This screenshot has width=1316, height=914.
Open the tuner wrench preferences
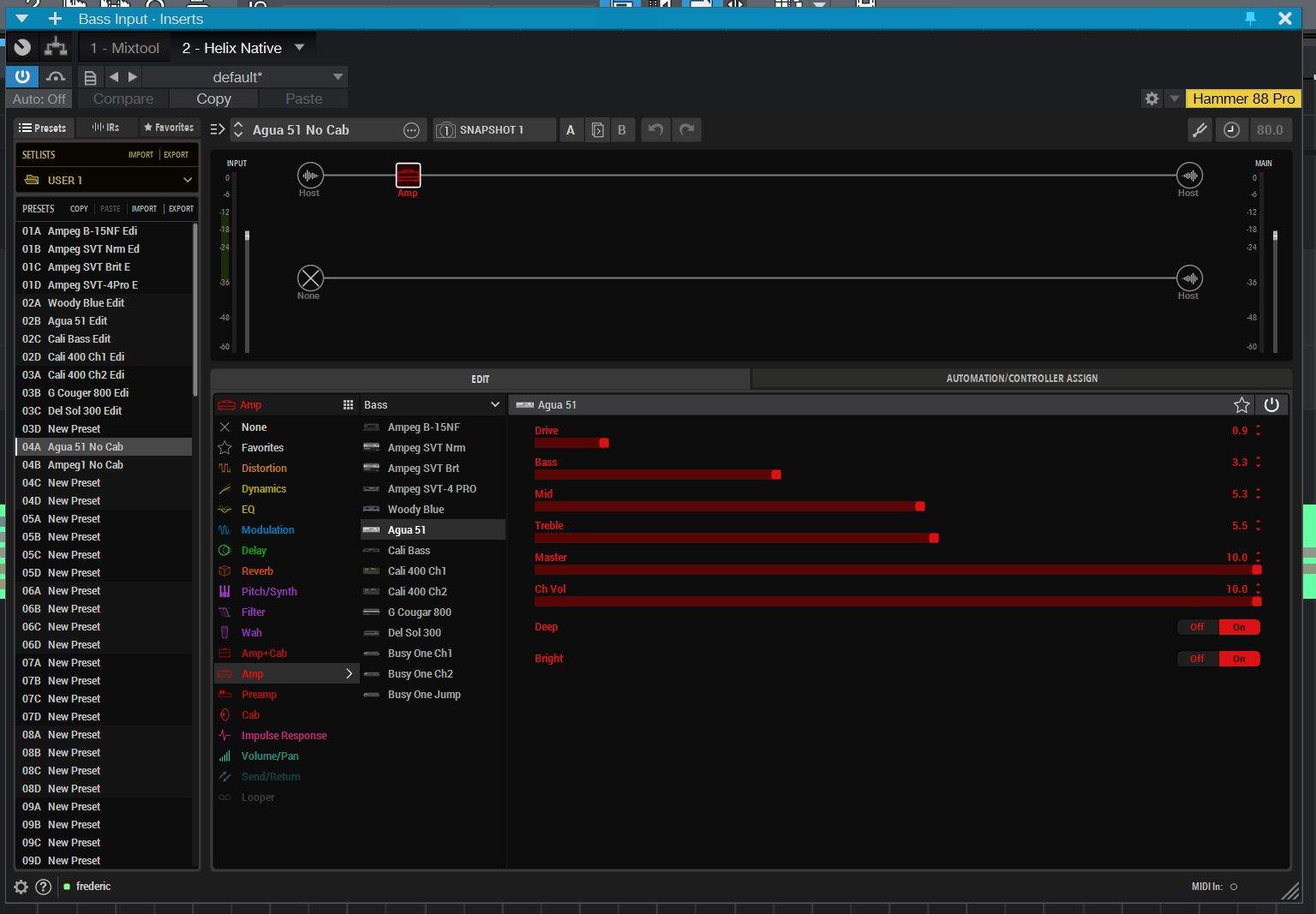click(1199, 129)
